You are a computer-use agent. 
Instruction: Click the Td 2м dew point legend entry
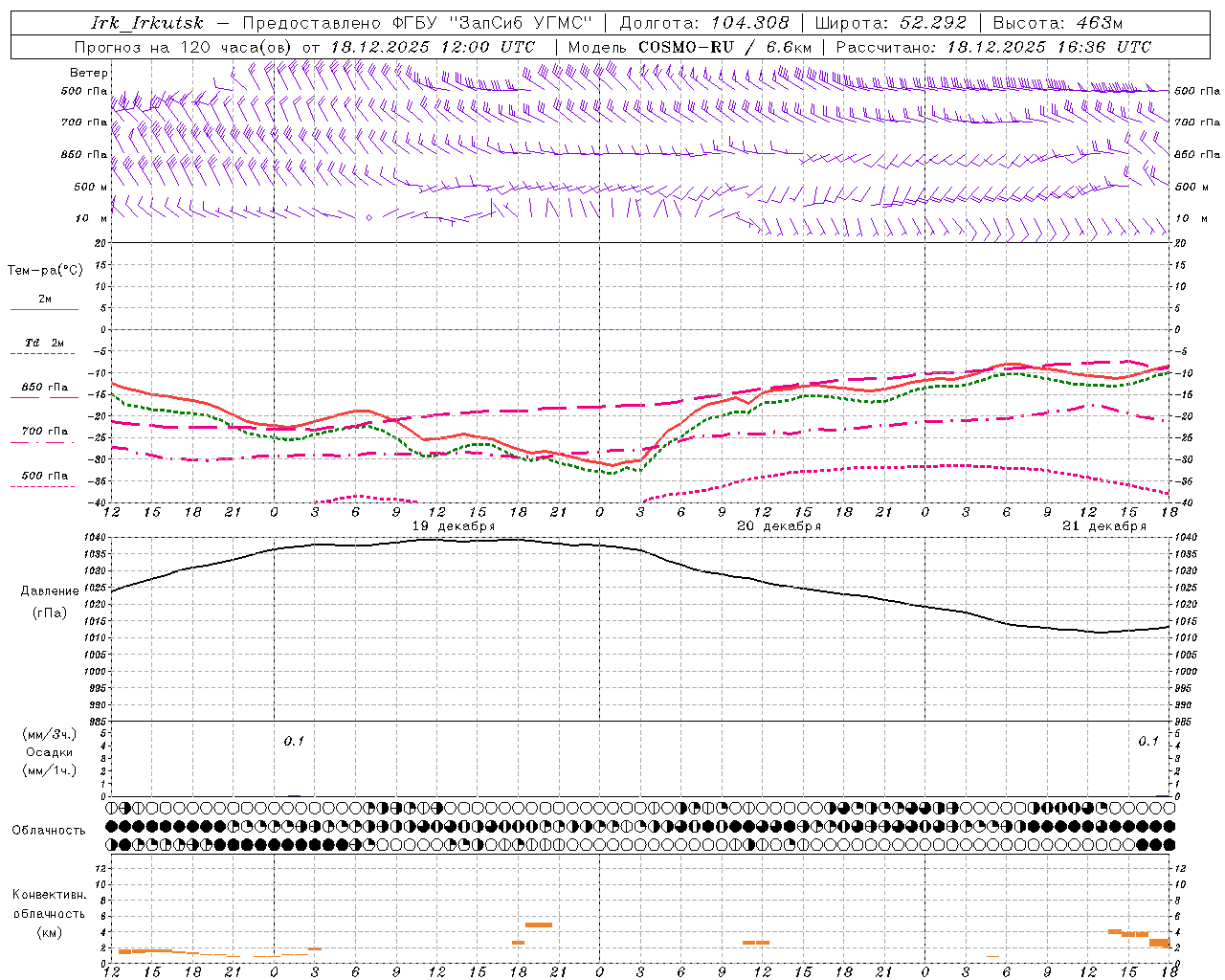[x=45, y=343]
